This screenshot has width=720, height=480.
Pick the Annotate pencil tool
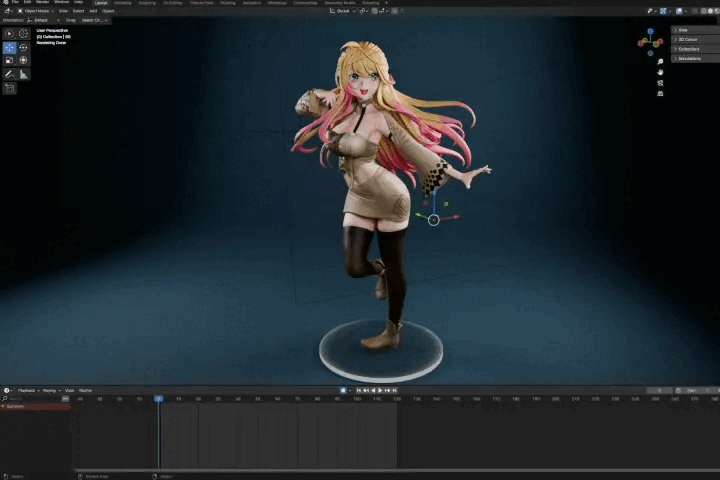10,74
